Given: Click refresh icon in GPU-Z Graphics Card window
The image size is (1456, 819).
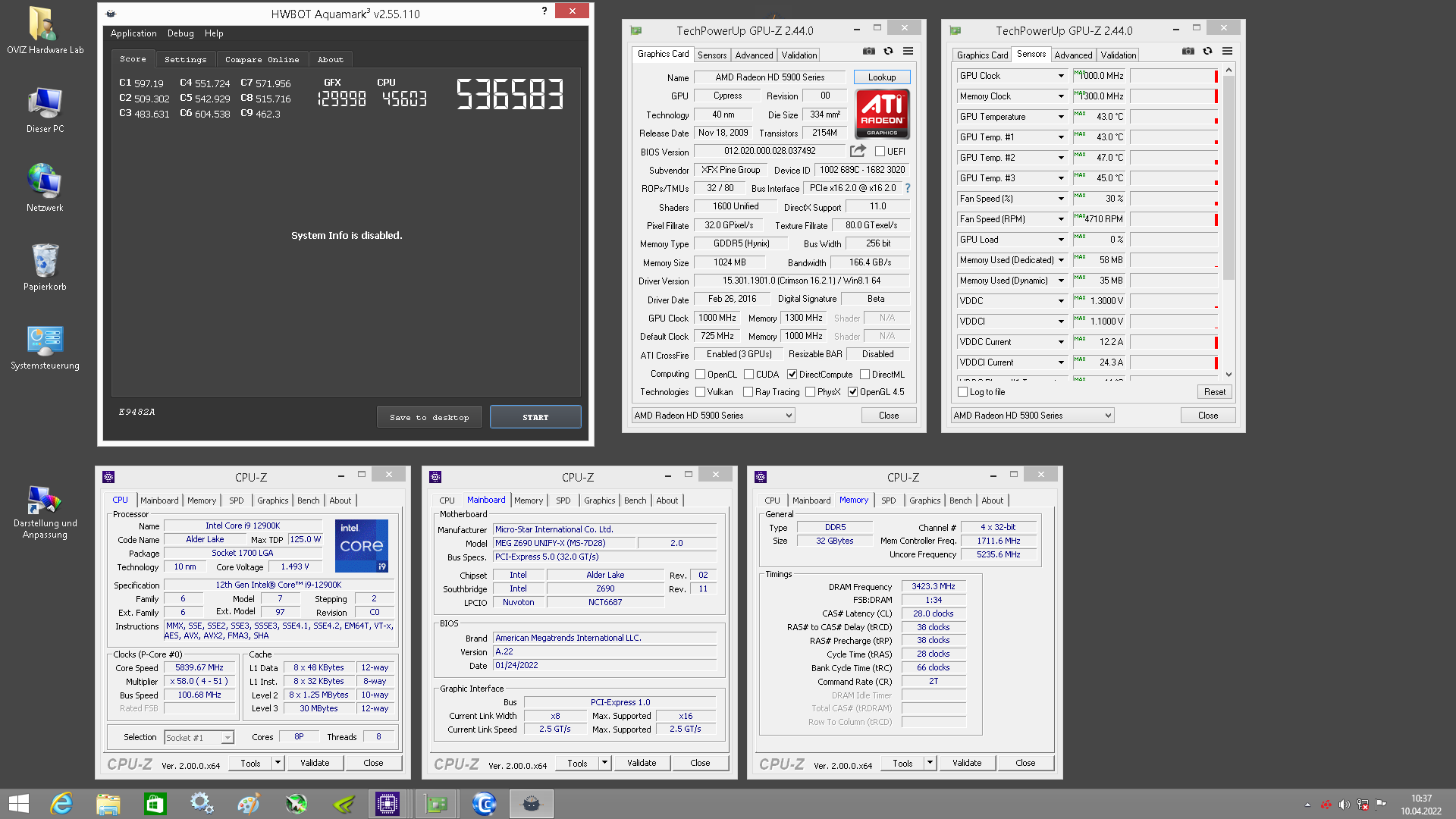Looking at the screenshot, I should (x=888, y=52).
